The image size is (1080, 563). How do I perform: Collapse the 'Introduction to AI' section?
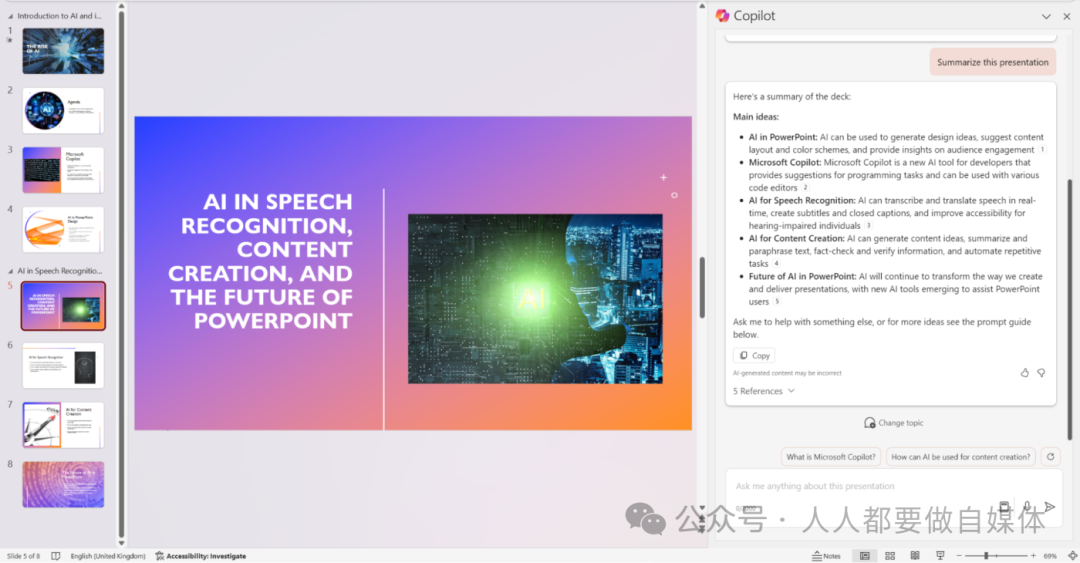(11, 17)
